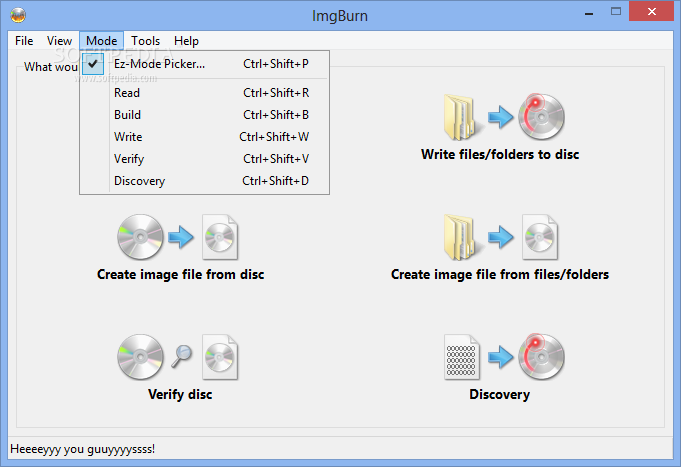
Task: Select Discovery mode from the menu
Action: [205, 181]
